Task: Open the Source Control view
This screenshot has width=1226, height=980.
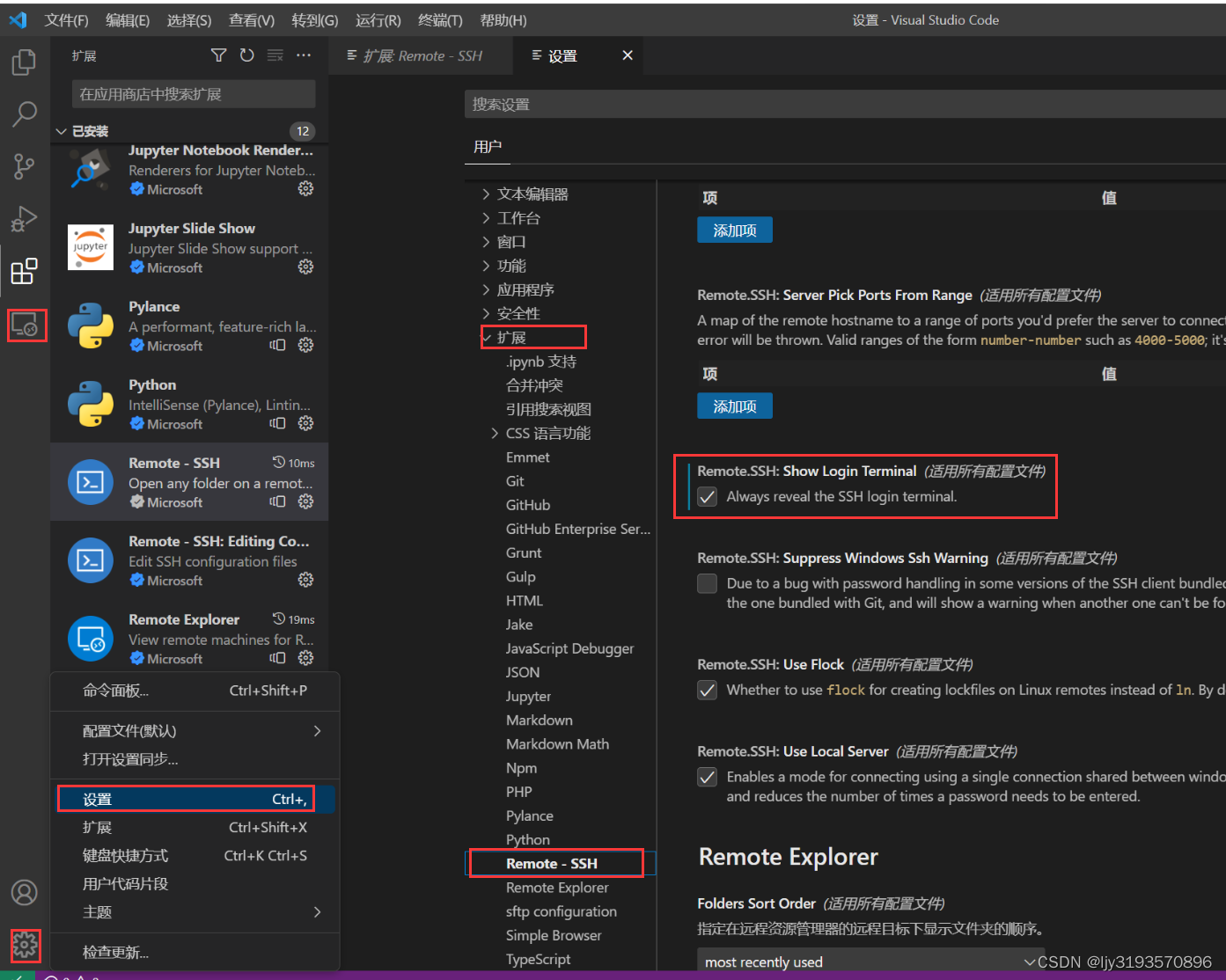Action: 24,166
